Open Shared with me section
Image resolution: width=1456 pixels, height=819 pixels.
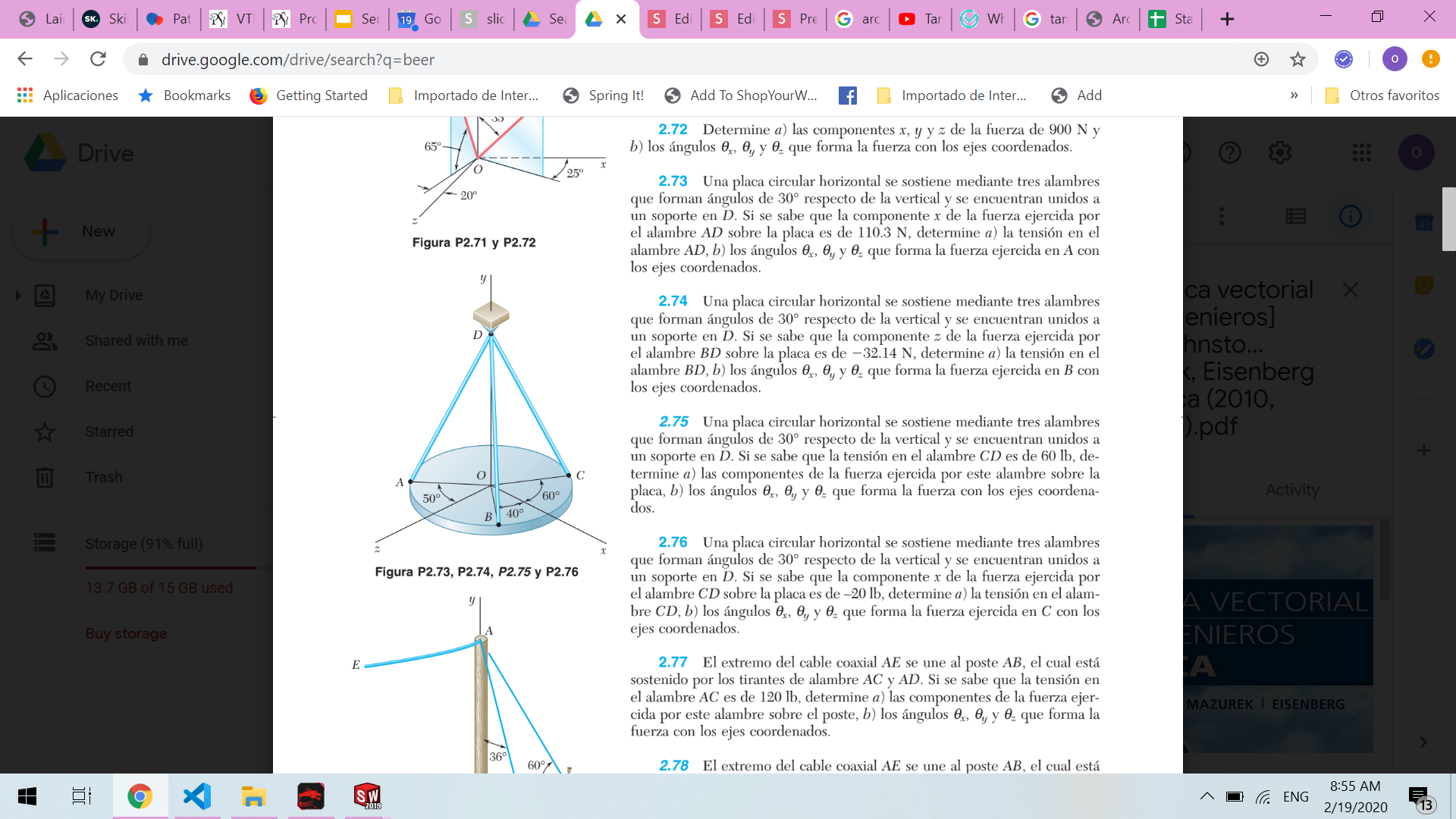tap(136, 341)
